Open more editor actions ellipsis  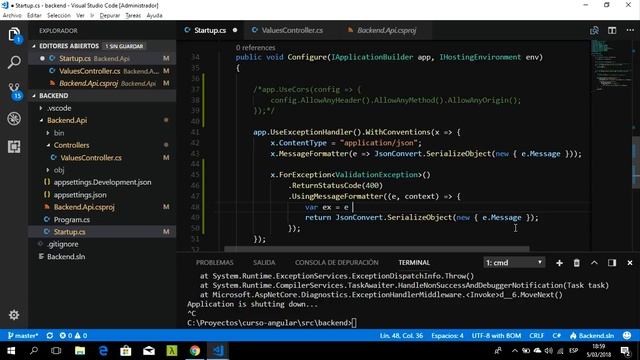click(x=630, y=30)
